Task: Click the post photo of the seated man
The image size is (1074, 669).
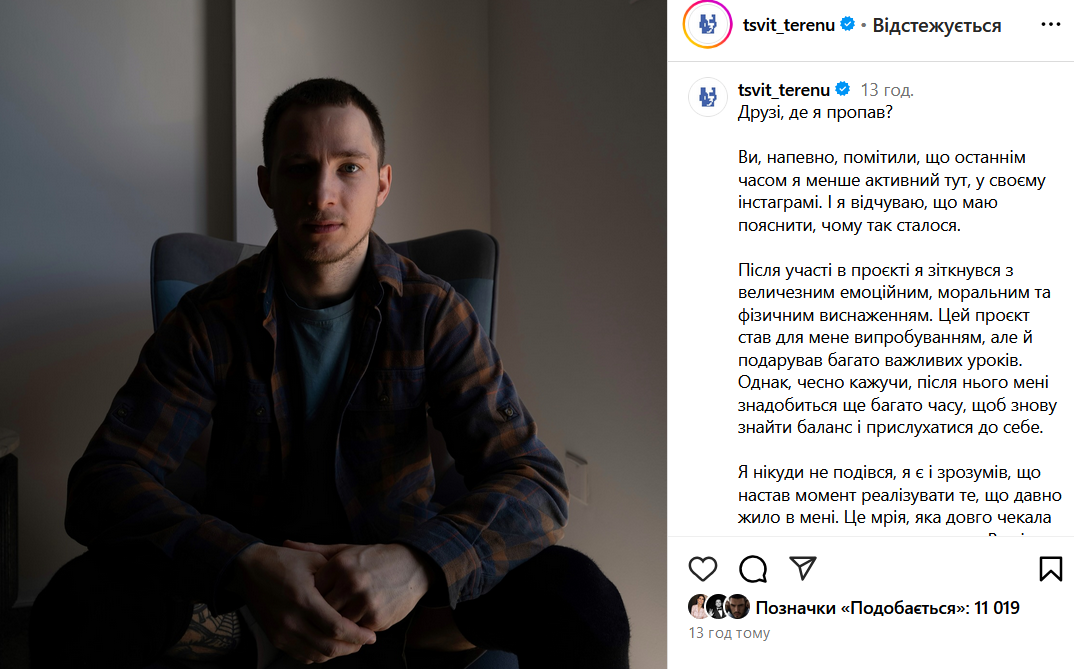Action: pos(334,334)
